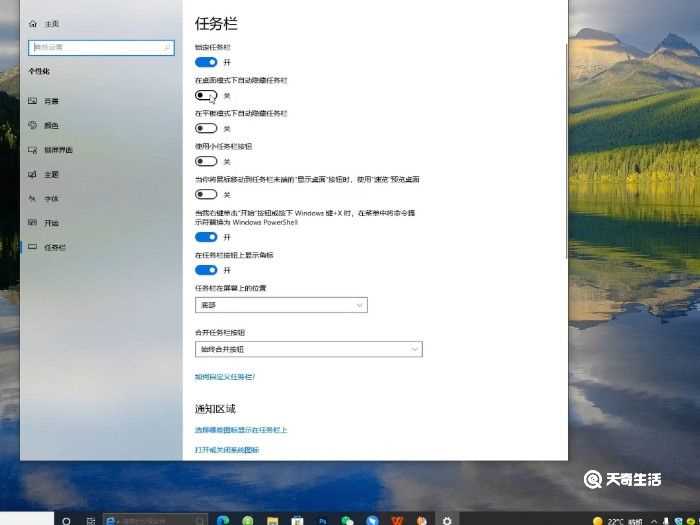Click the Find a setting search box
Image resolution: width=700 pixels, height=525 pixels.
(101, 48)
